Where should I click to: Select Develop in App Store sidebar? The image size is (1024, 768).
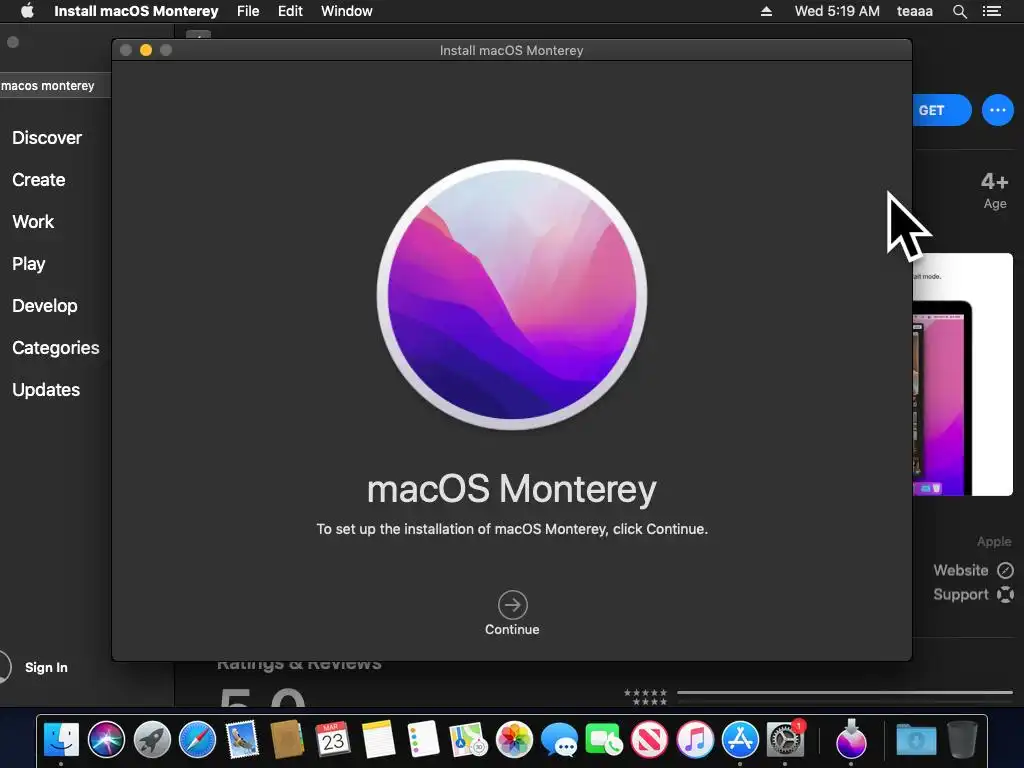pos(44,306)
